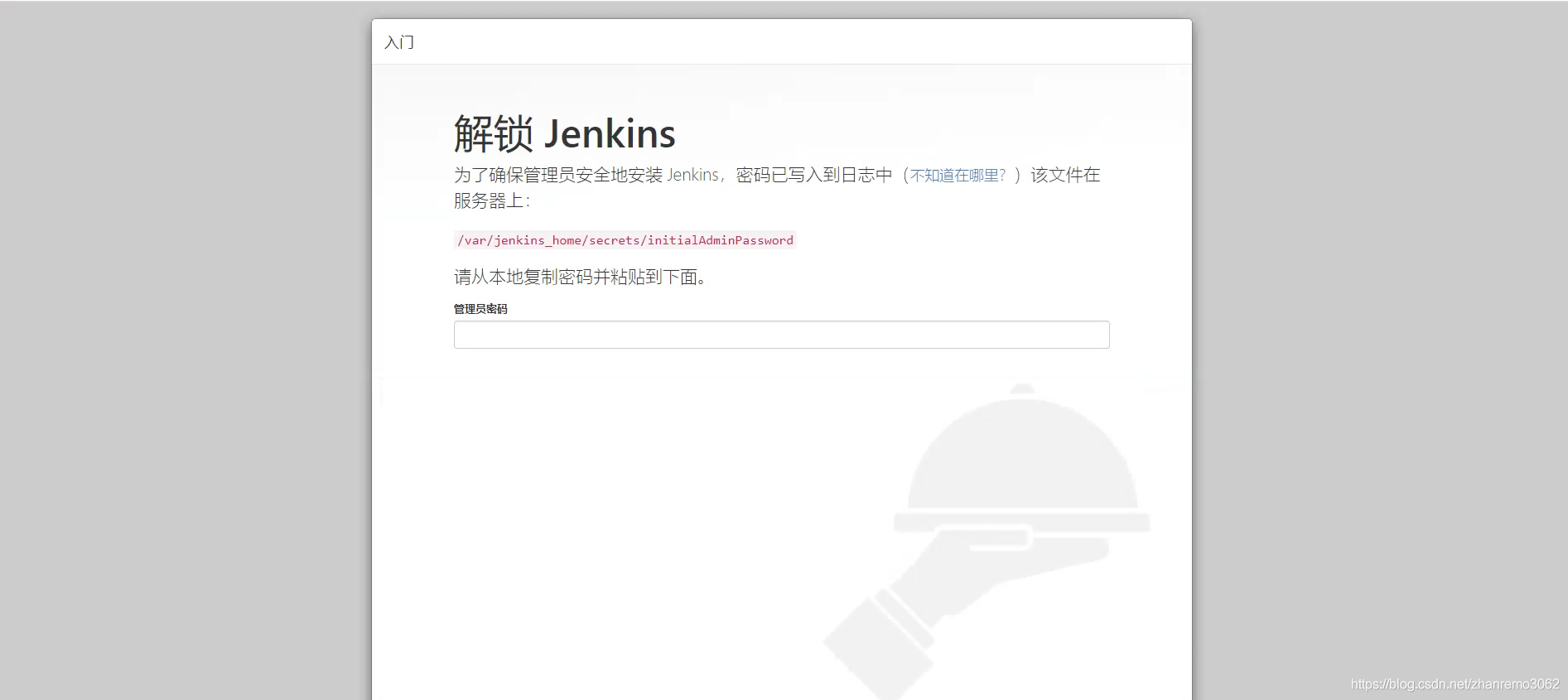Viewport: 1568px width, 700px height.
Task: Click the '管理员密码' field label
Action: (x=480, y=309)
